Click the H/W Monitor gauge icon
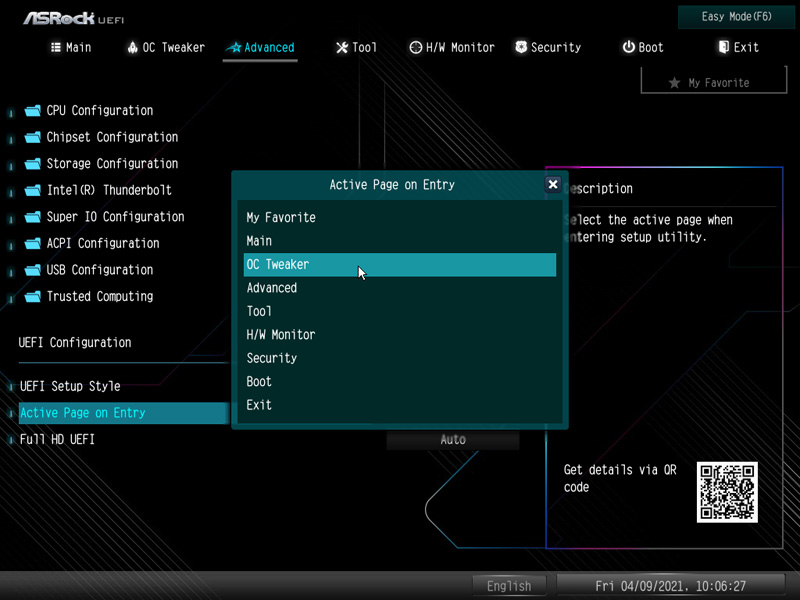Image resolution: width=800 pixels, height=600 pixels. 416,47
